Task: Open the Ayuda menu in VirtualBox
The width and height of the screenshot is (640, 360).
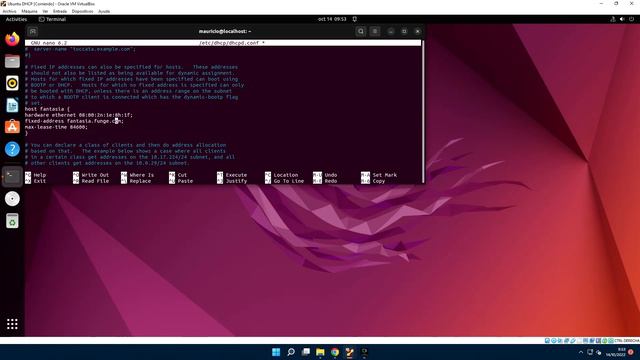Action: pos(104,11)
